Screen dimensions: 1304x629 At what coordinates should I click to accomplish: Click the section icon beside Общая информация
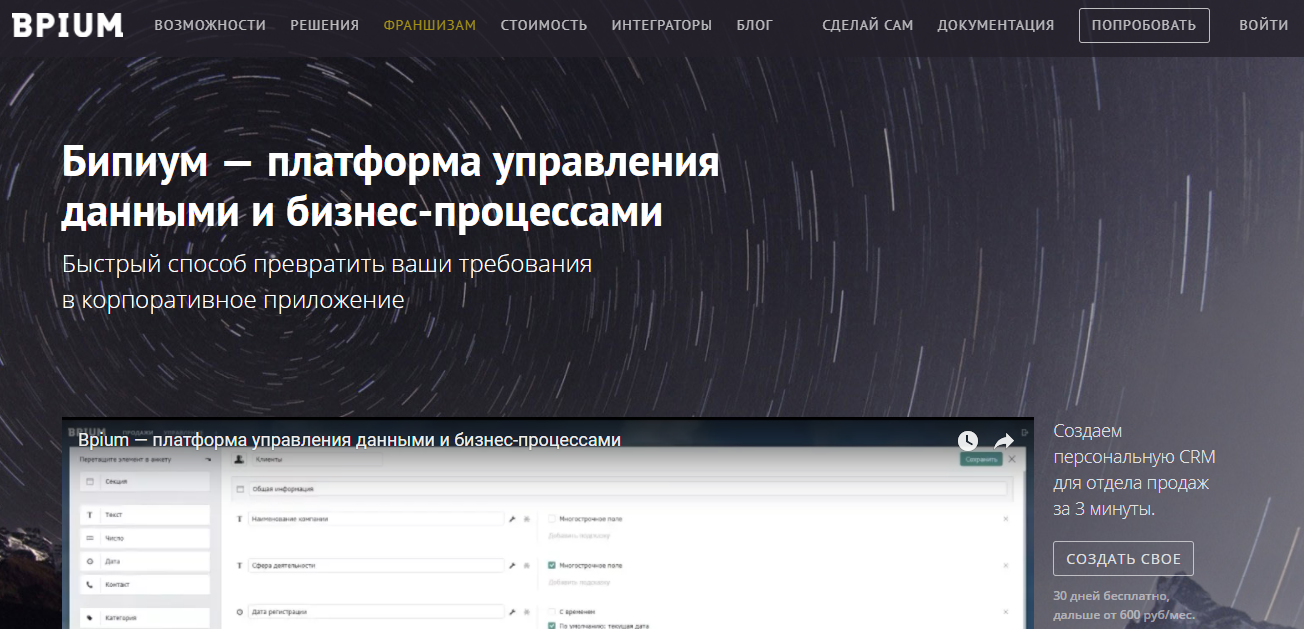click(239, 489)
